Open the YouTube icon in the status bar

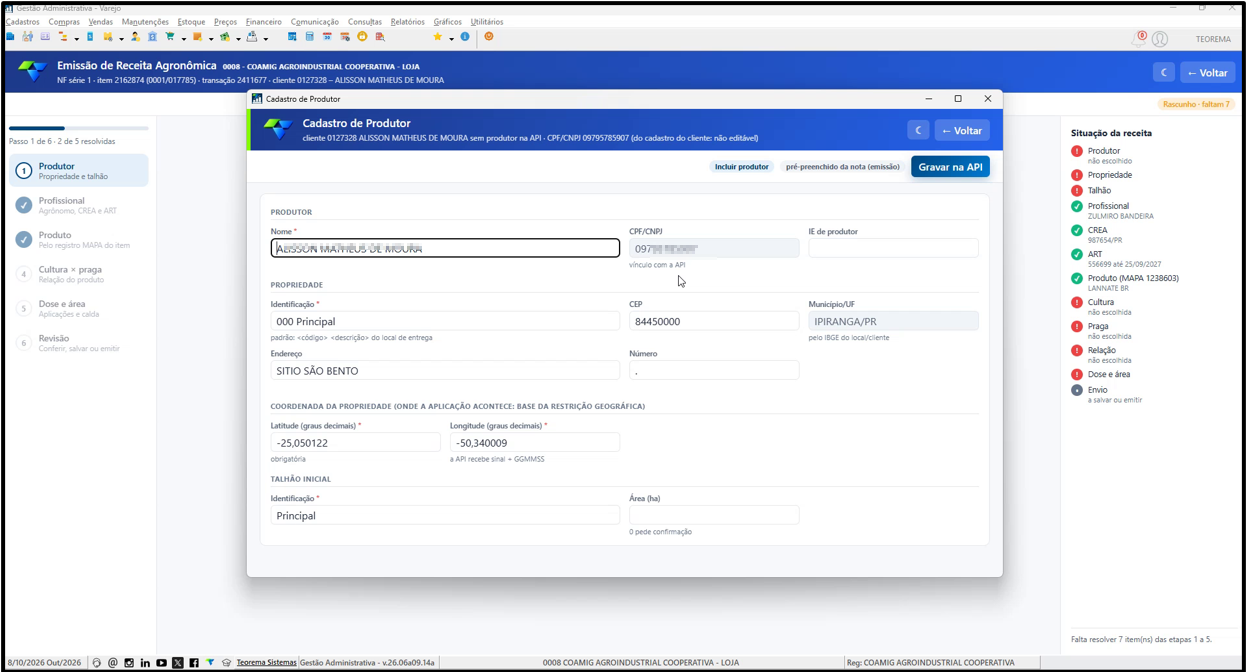pos(161,663)
